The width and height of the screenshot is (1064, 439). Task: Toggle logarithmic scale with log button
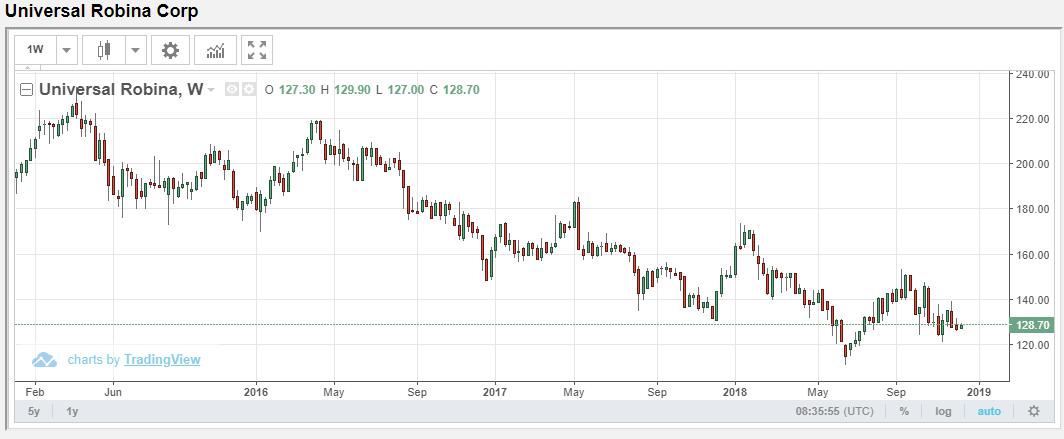coord(943,411)
